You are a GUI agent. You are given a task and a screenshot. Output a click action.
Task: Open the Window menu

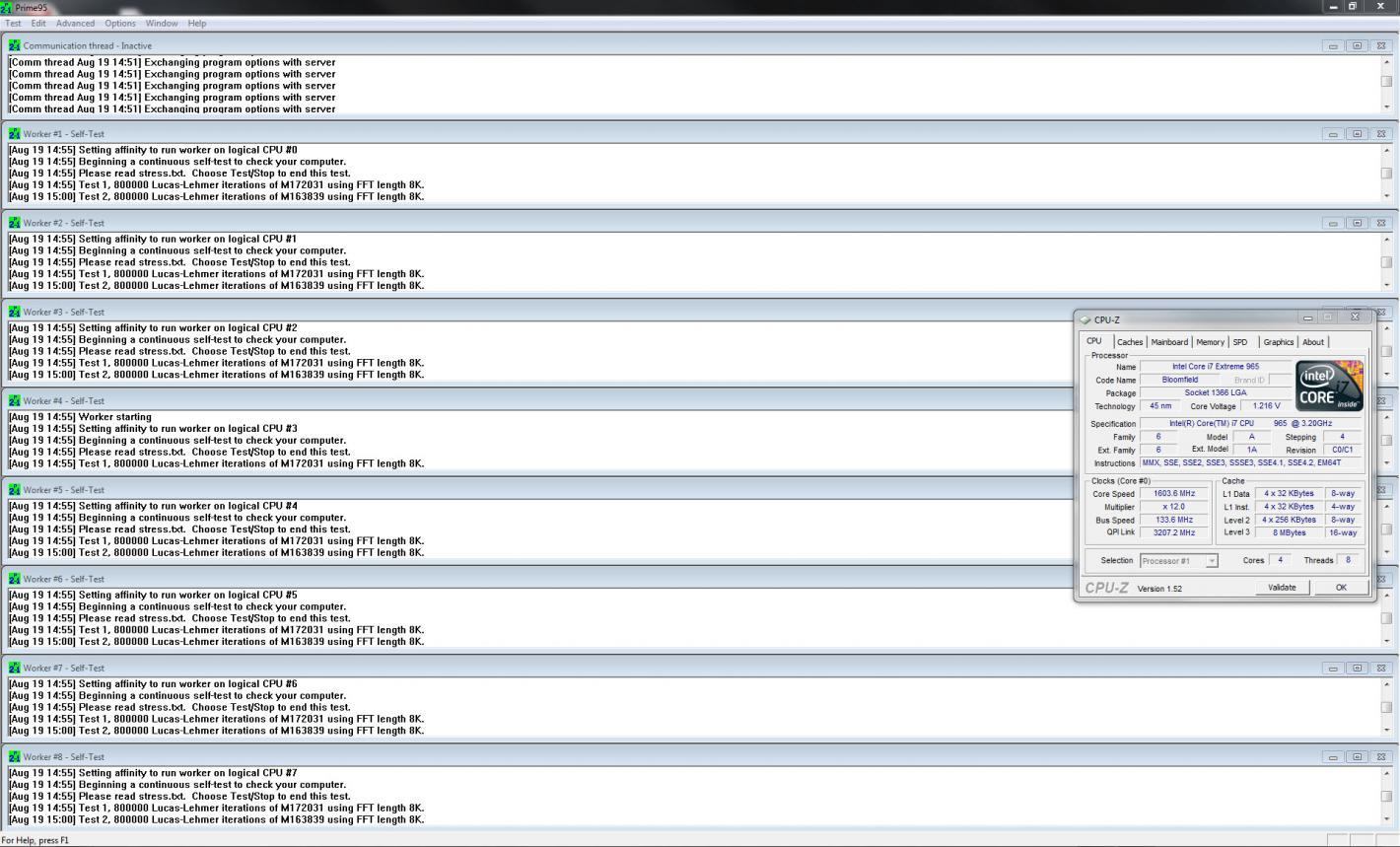pos(162,23)
